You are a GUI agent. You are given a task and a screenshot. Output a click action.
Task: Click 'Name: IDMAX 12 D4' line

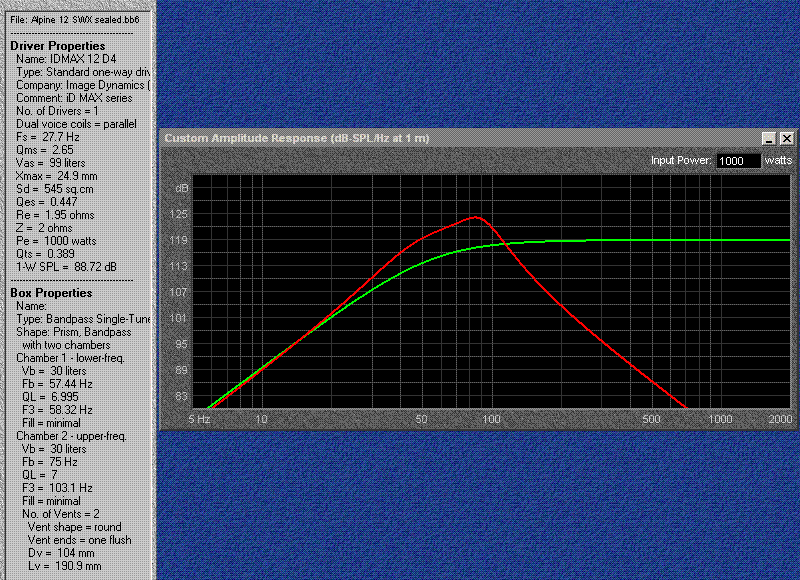click(66, 59)
